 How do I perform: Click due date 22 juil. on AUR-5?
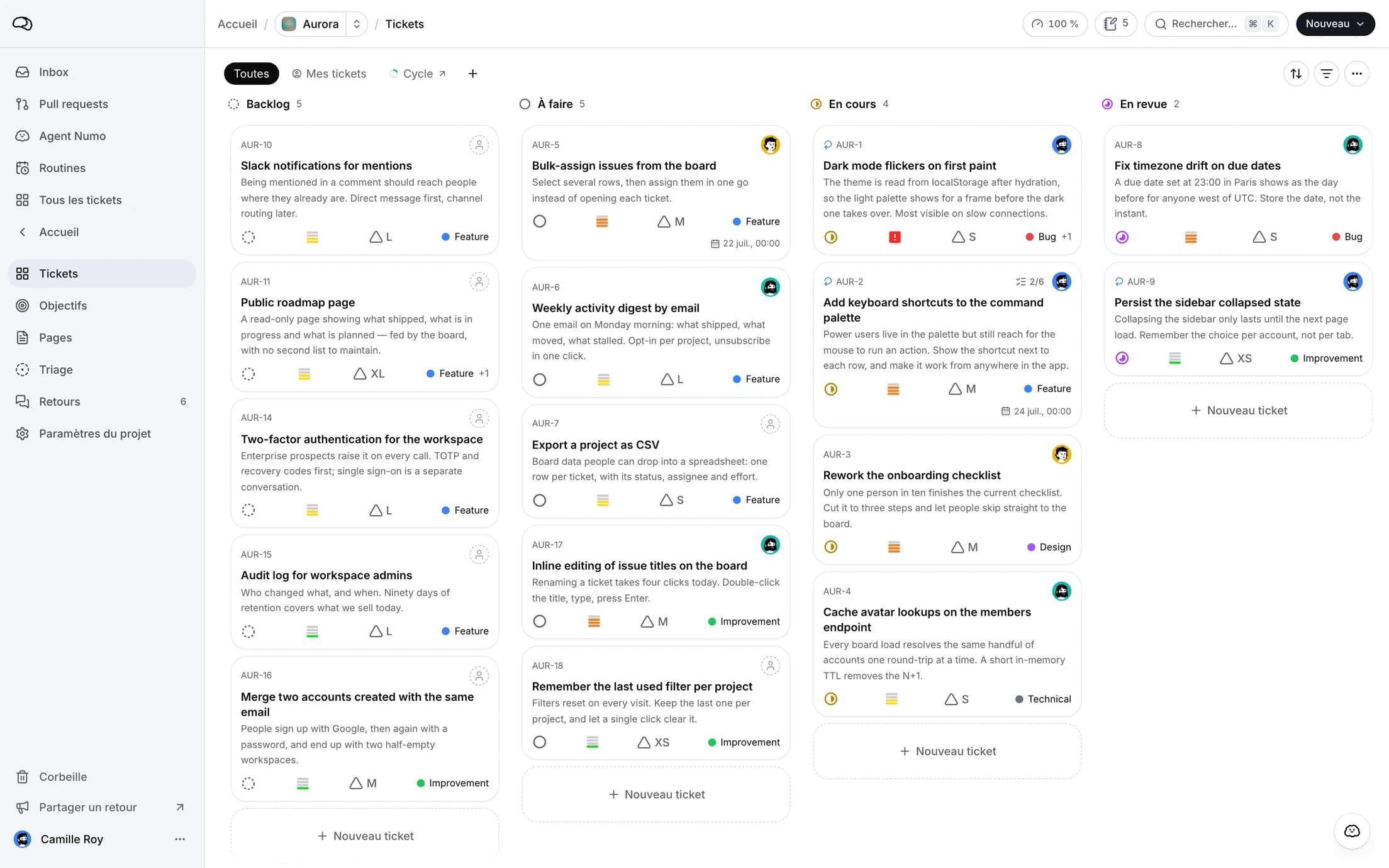pos(745,243)
